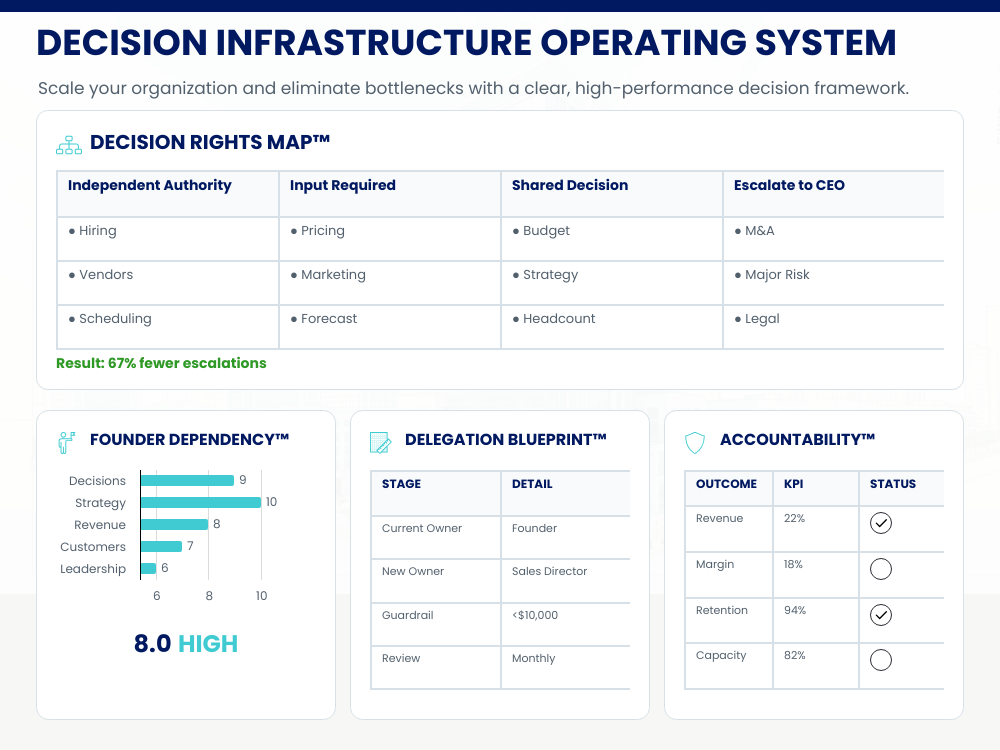Image resolution: width=1000 pixels, height=750 pixels.
Task: Select the <$10,000 guardrail value
Action: 566,624
